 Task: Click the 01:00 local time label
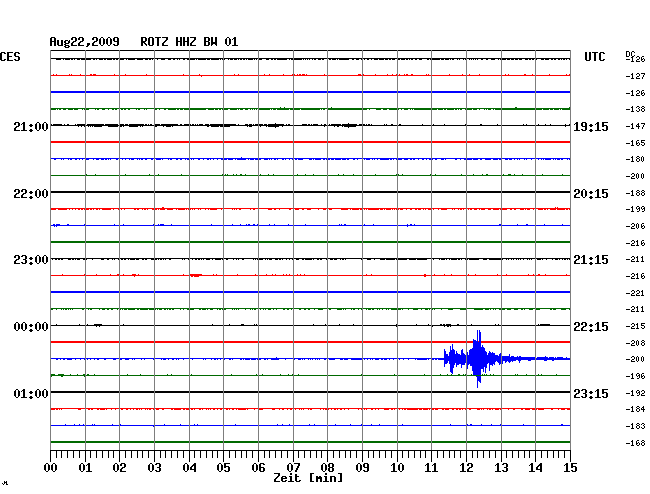[x=31, y=393]
